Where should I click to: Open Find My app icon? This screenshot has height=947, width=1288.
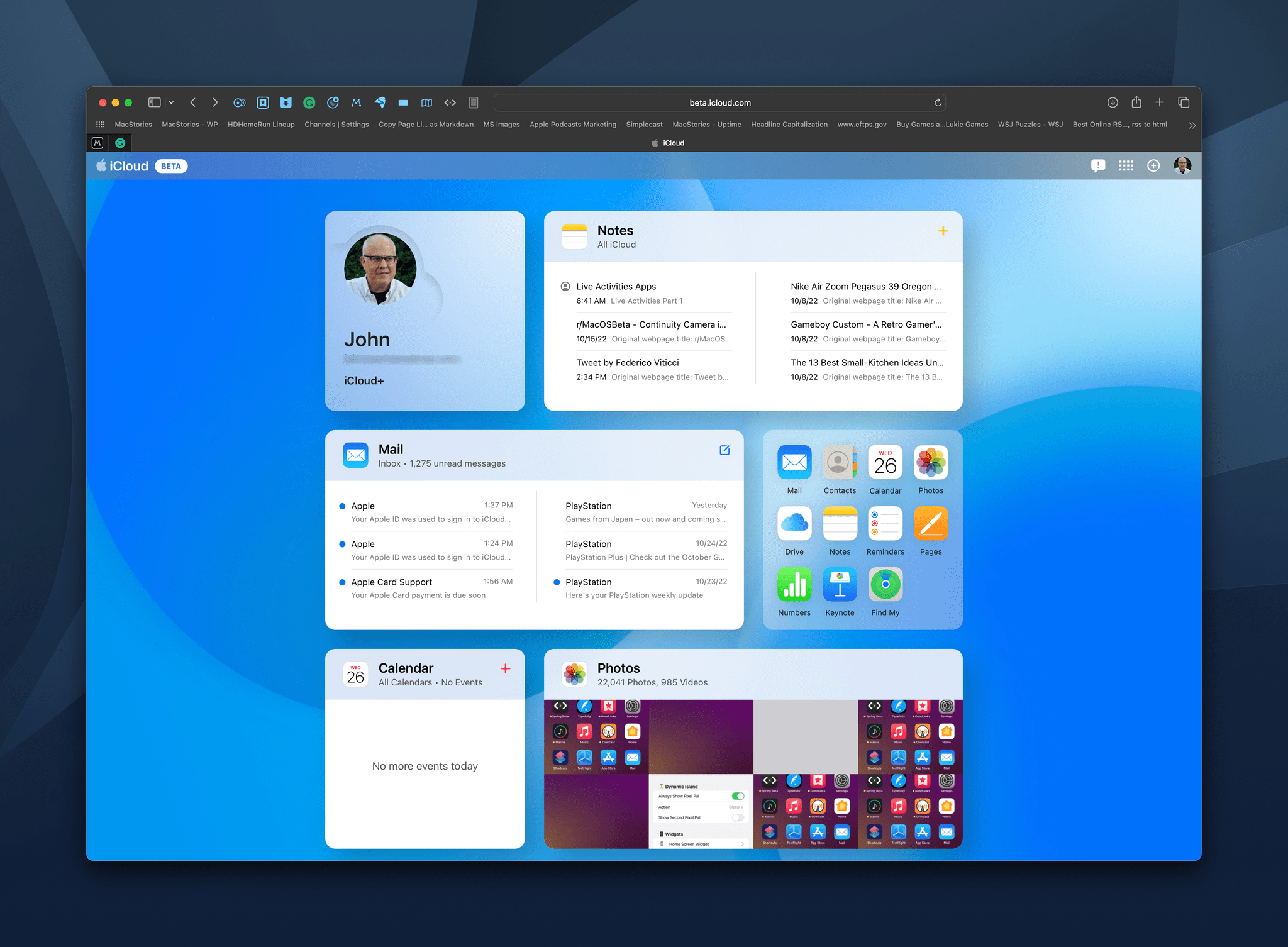coord(885,584)
